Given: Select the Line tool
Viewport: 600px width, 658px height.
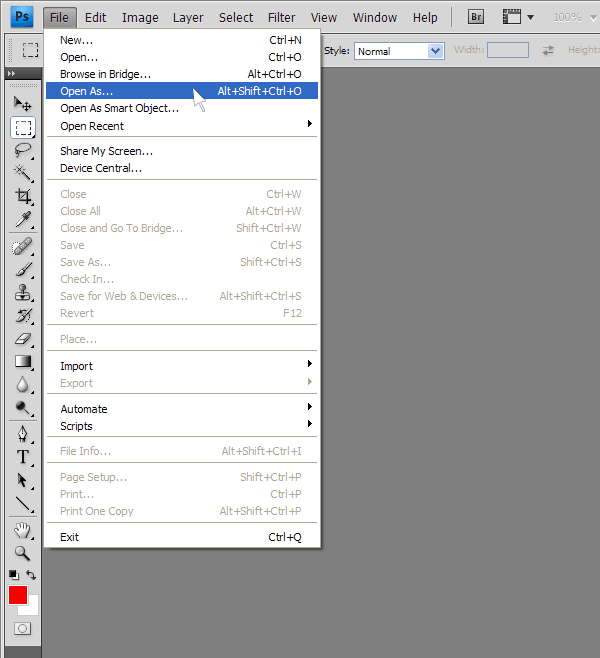Looking at the screenshot, I should pos(23,504).
